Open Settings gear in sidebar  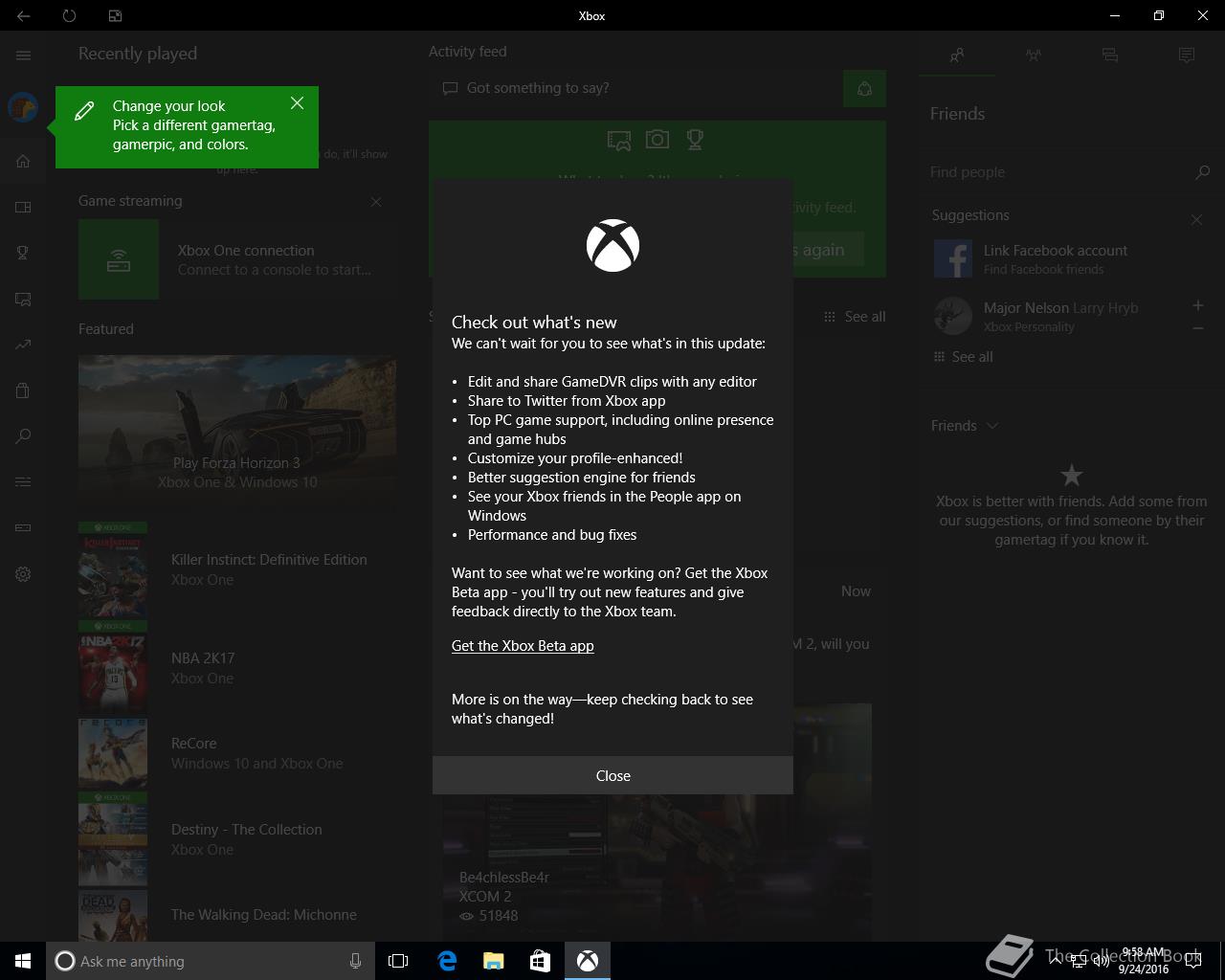23,574
